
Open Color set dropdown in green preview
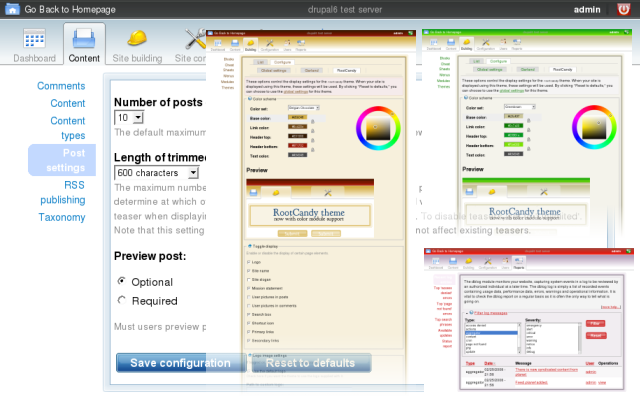520,107
